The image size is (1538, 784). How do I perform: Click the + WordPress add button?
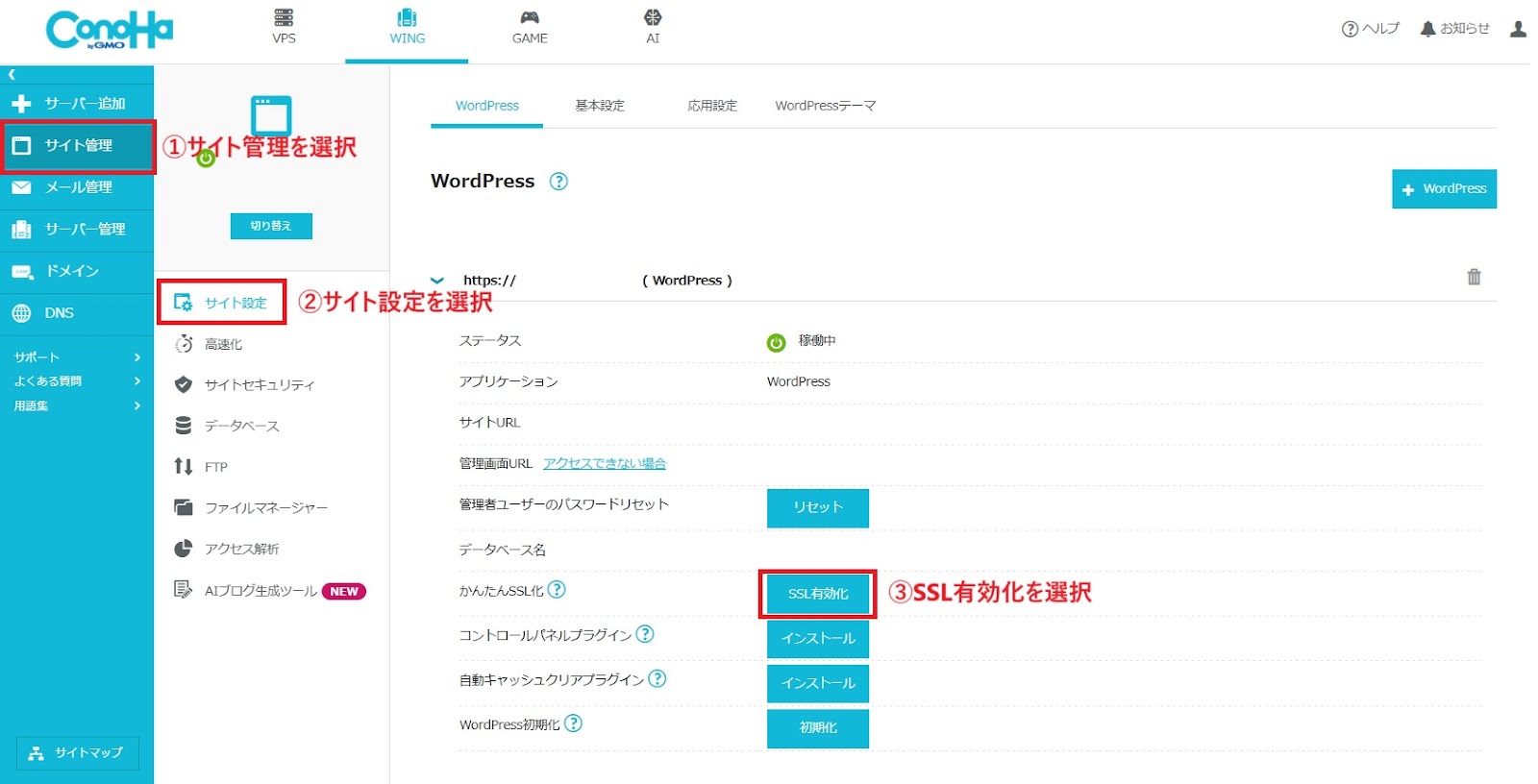click(x=1444, y=189)
